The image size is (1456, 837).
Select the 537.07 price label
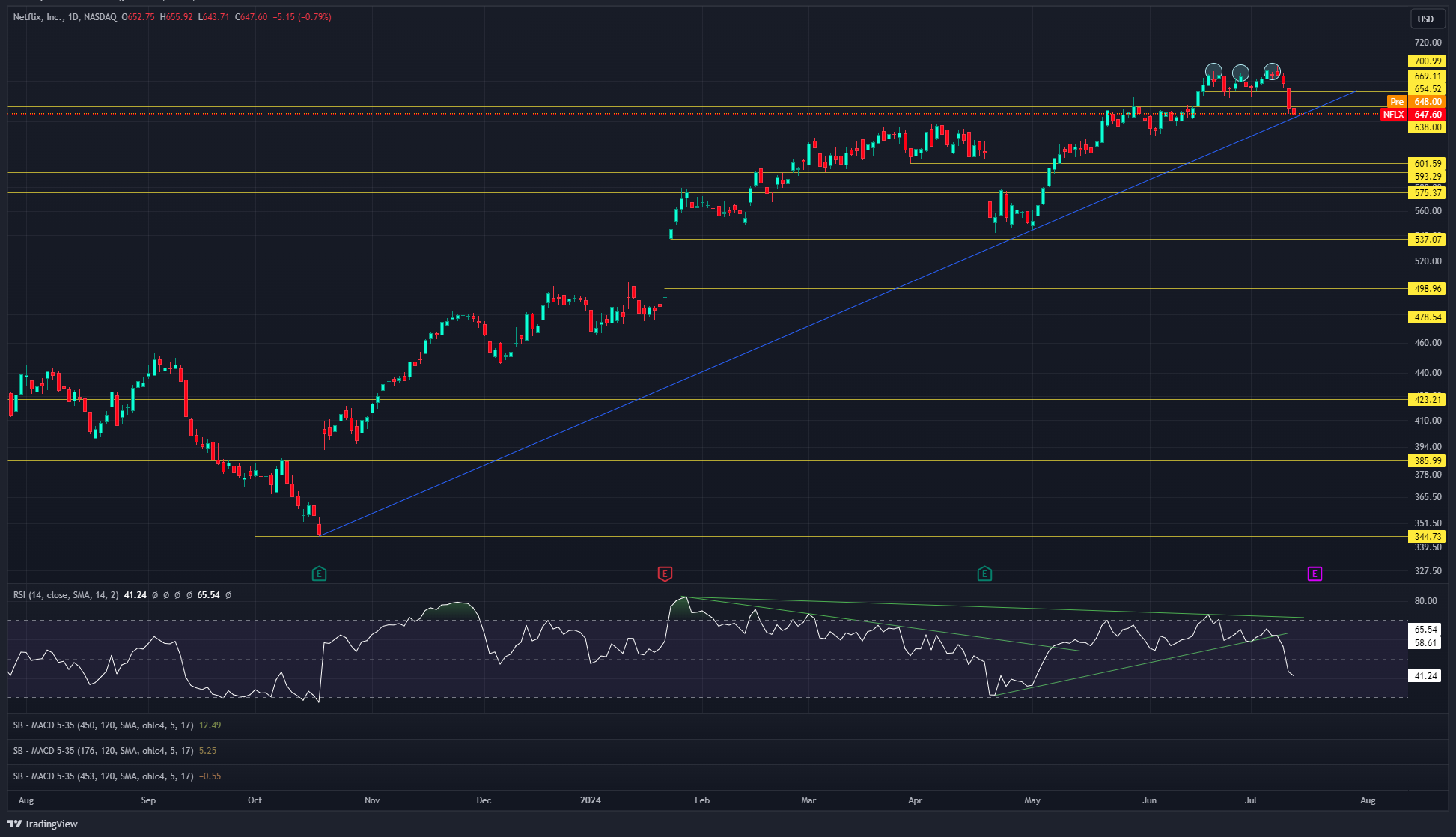pos(1428,240)
